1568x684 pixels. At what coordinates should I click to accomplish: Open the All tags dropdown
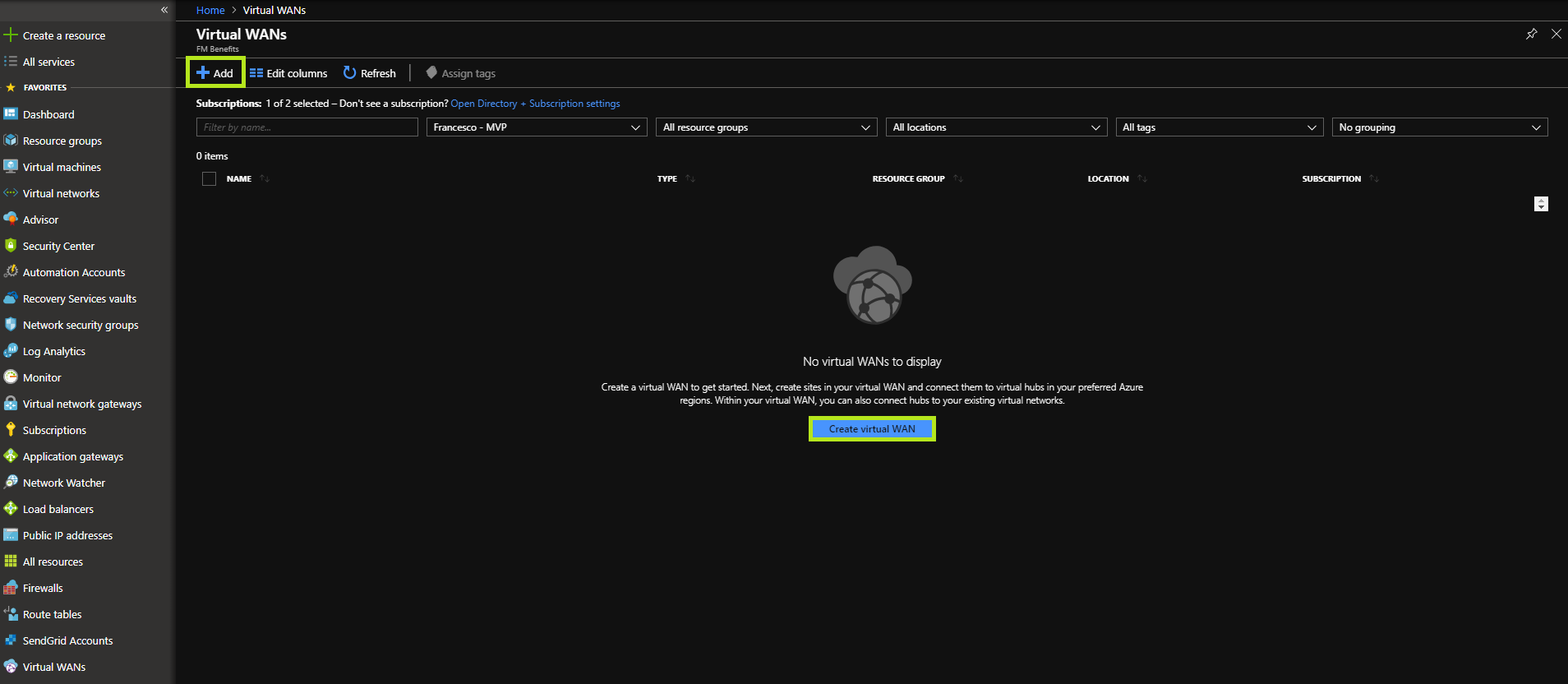pos(1220,127)
